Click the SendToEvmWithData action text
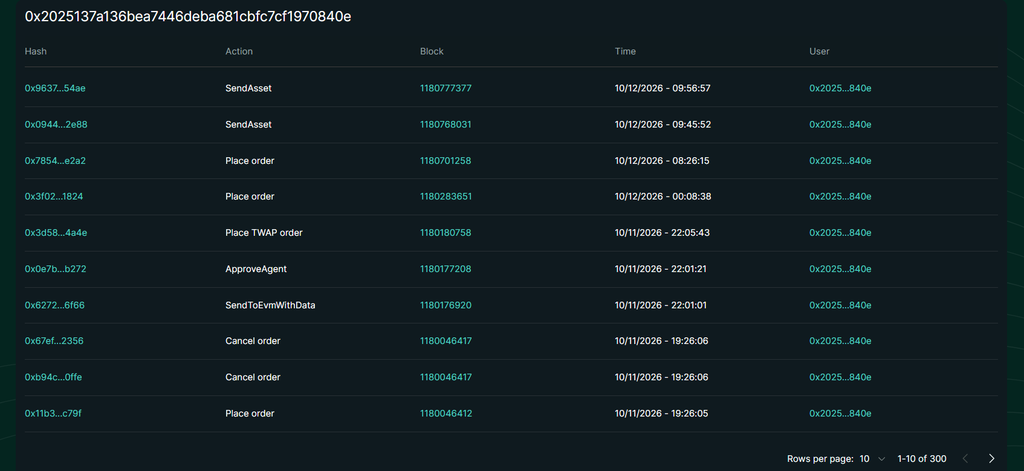This screenshot has width=1024, height=471. [270, 305]
